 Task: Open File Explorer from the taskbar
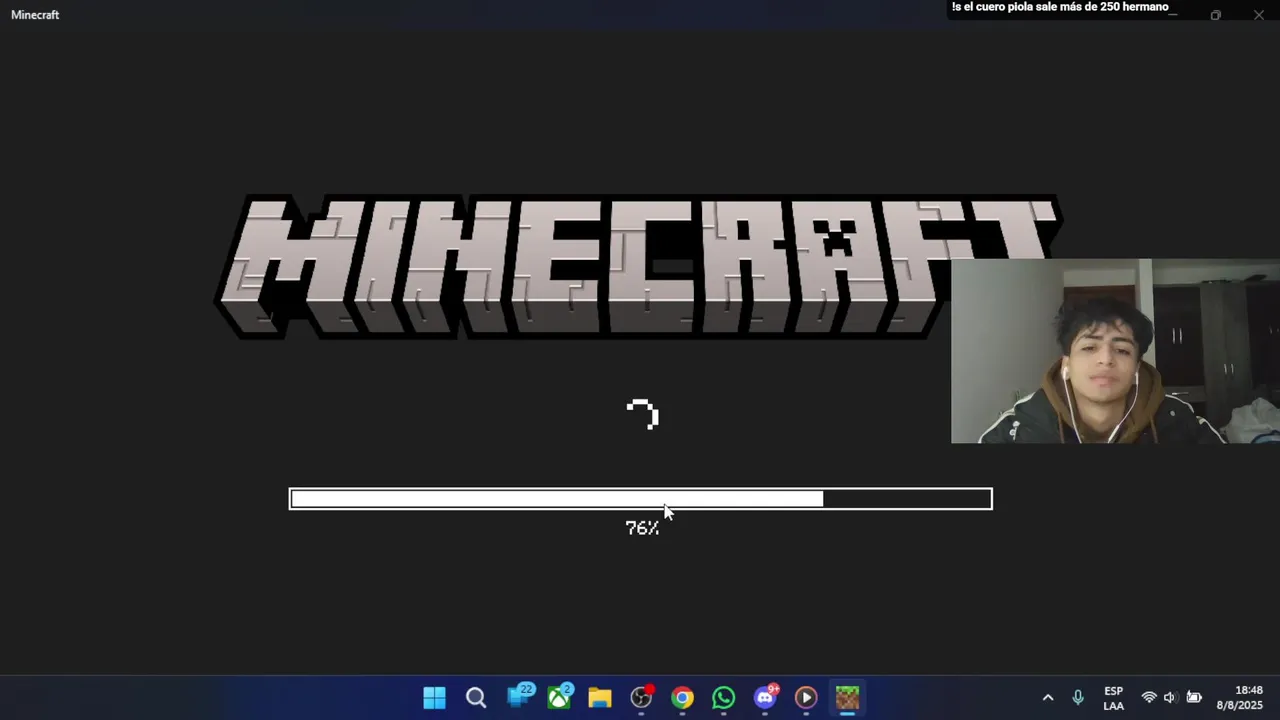point(600,697)
